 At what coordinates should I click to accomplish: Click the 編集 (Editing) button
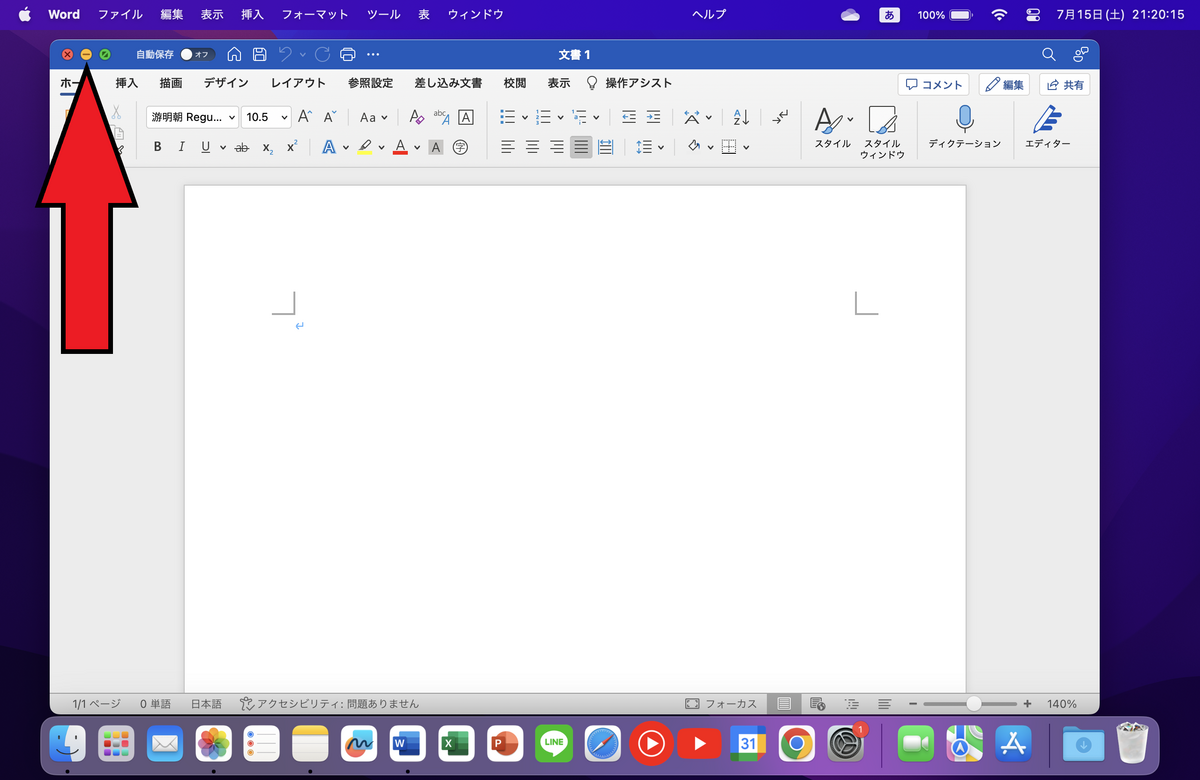1004,85
